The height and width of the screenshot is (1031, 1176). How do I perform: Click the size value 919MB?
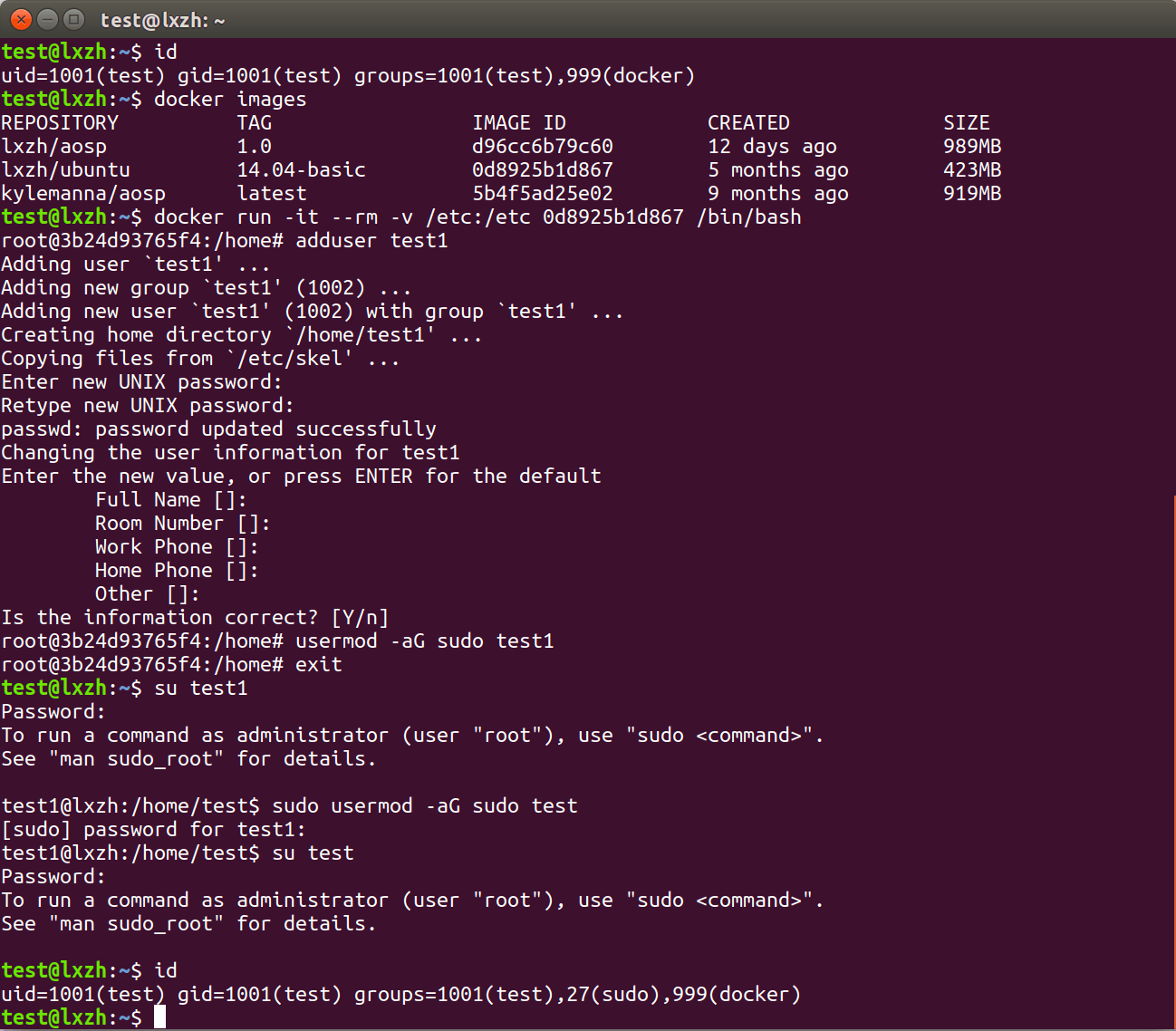[x=972, y=193]
